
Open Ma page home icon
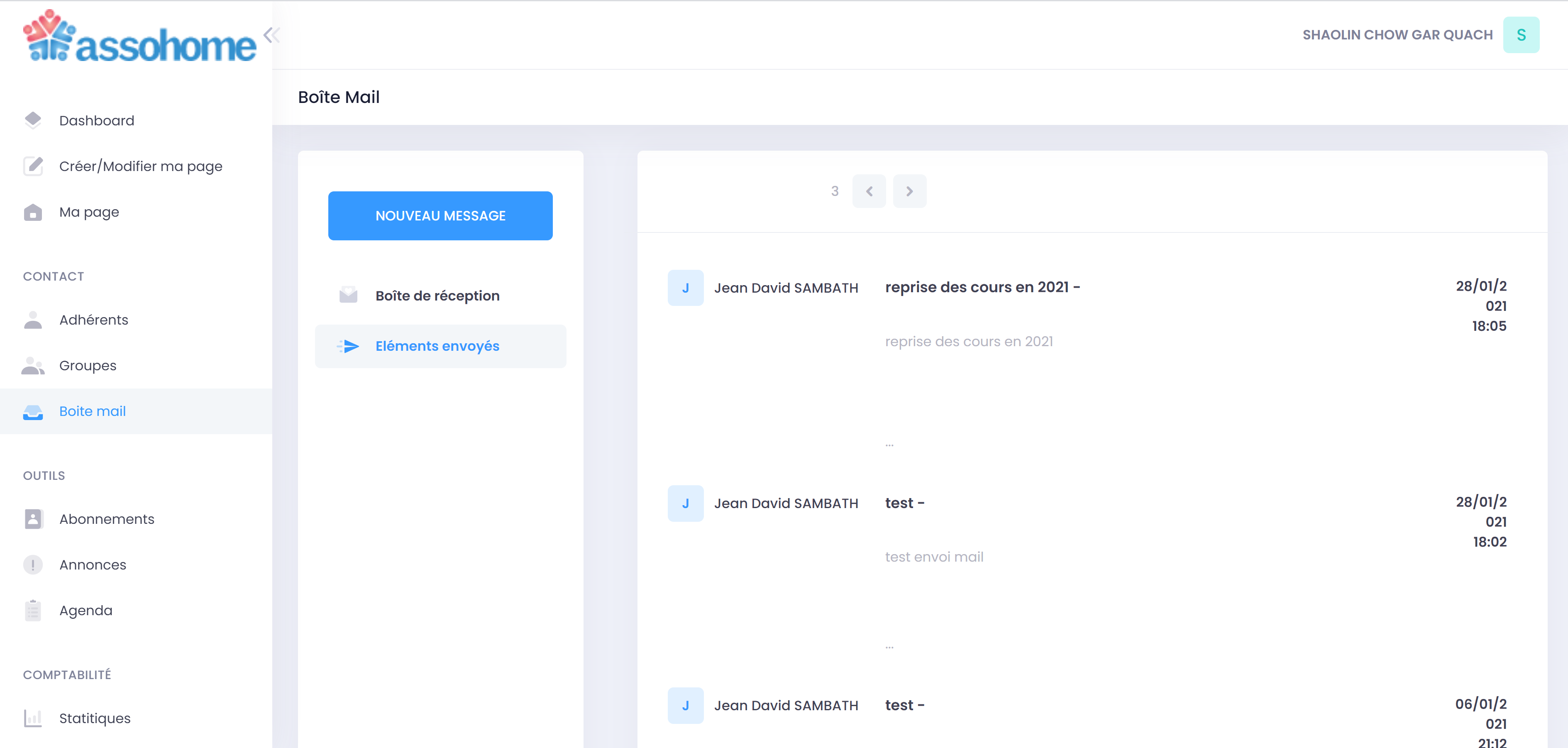point(33,212)
